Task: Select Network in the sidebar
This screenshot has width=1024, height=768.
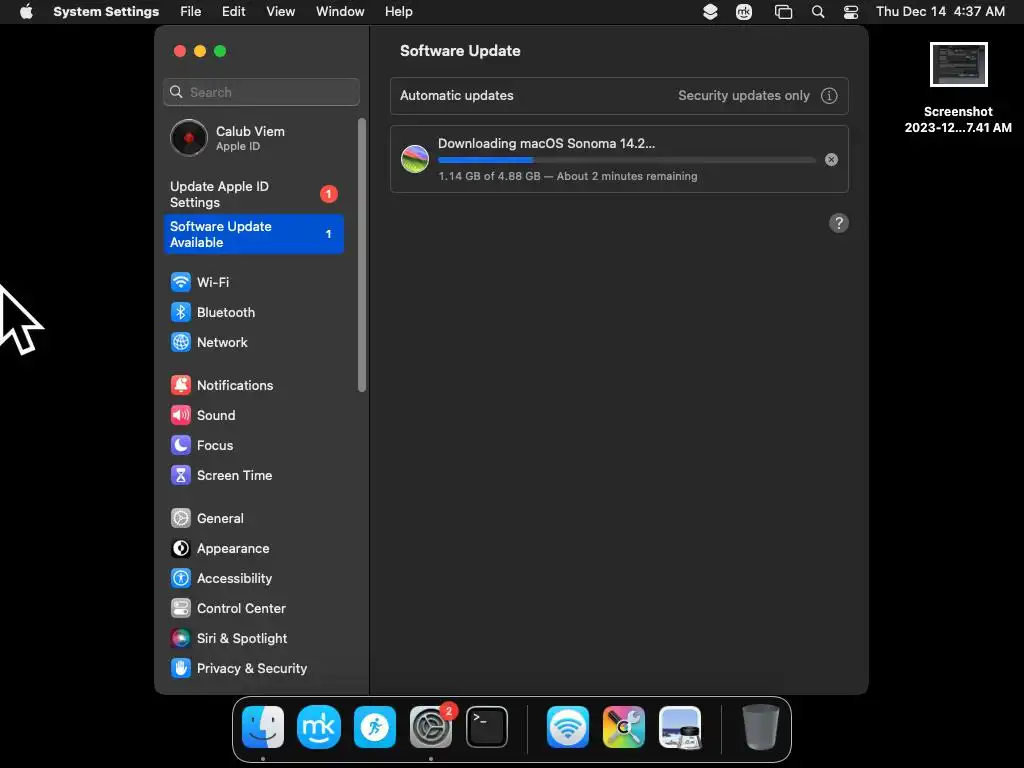Action: pyautogui.click(x=253, y=342)
